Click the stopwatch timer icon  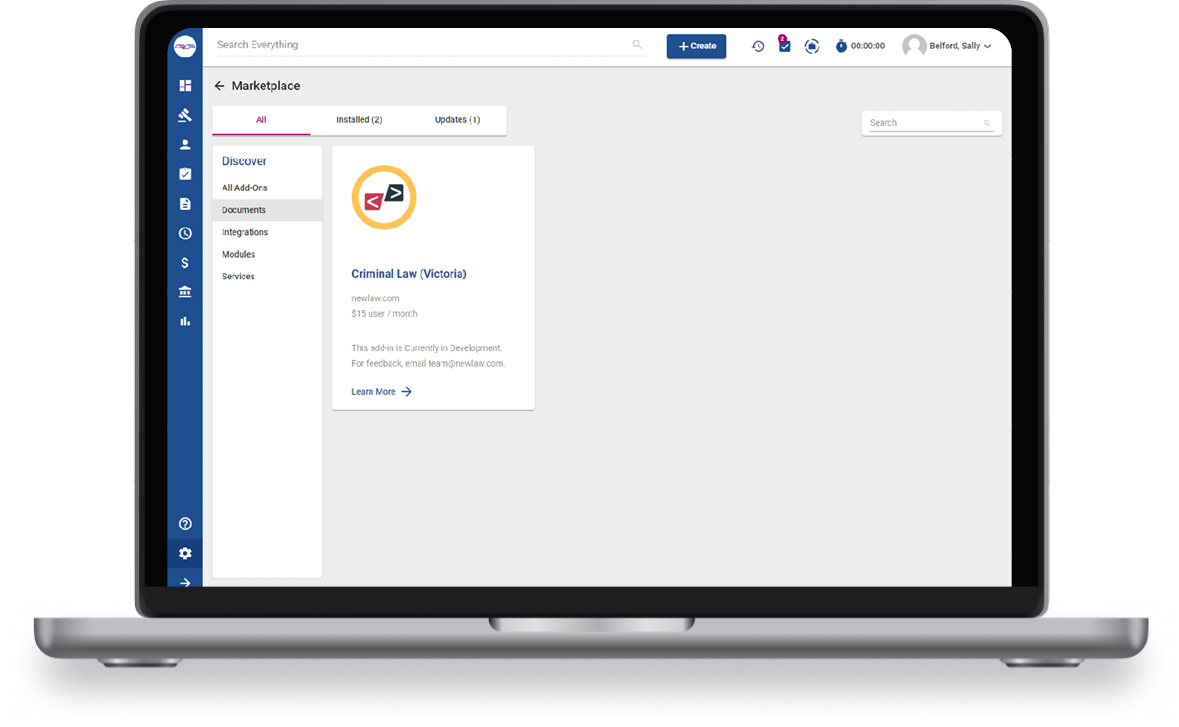click(x=841, y=46)
